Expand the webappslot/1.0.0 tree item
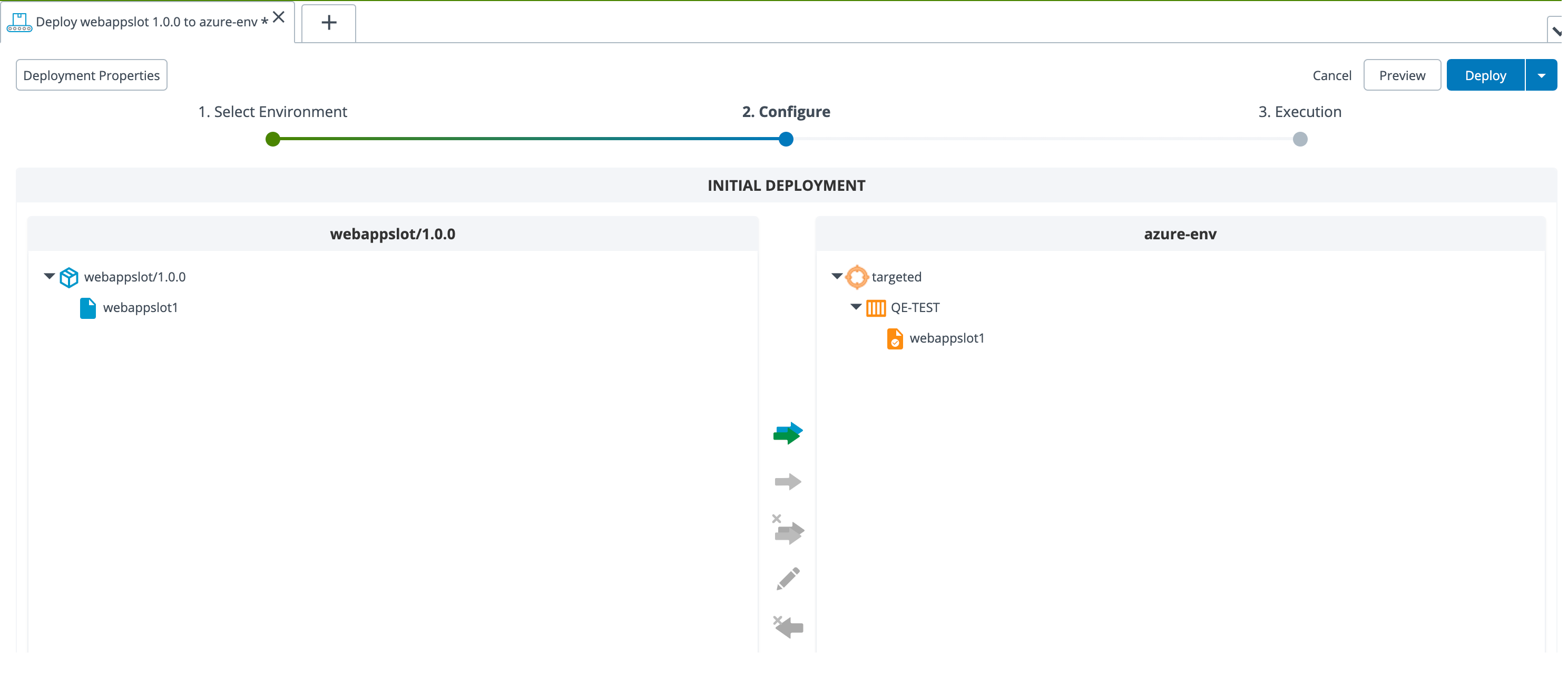 (47, 277)
